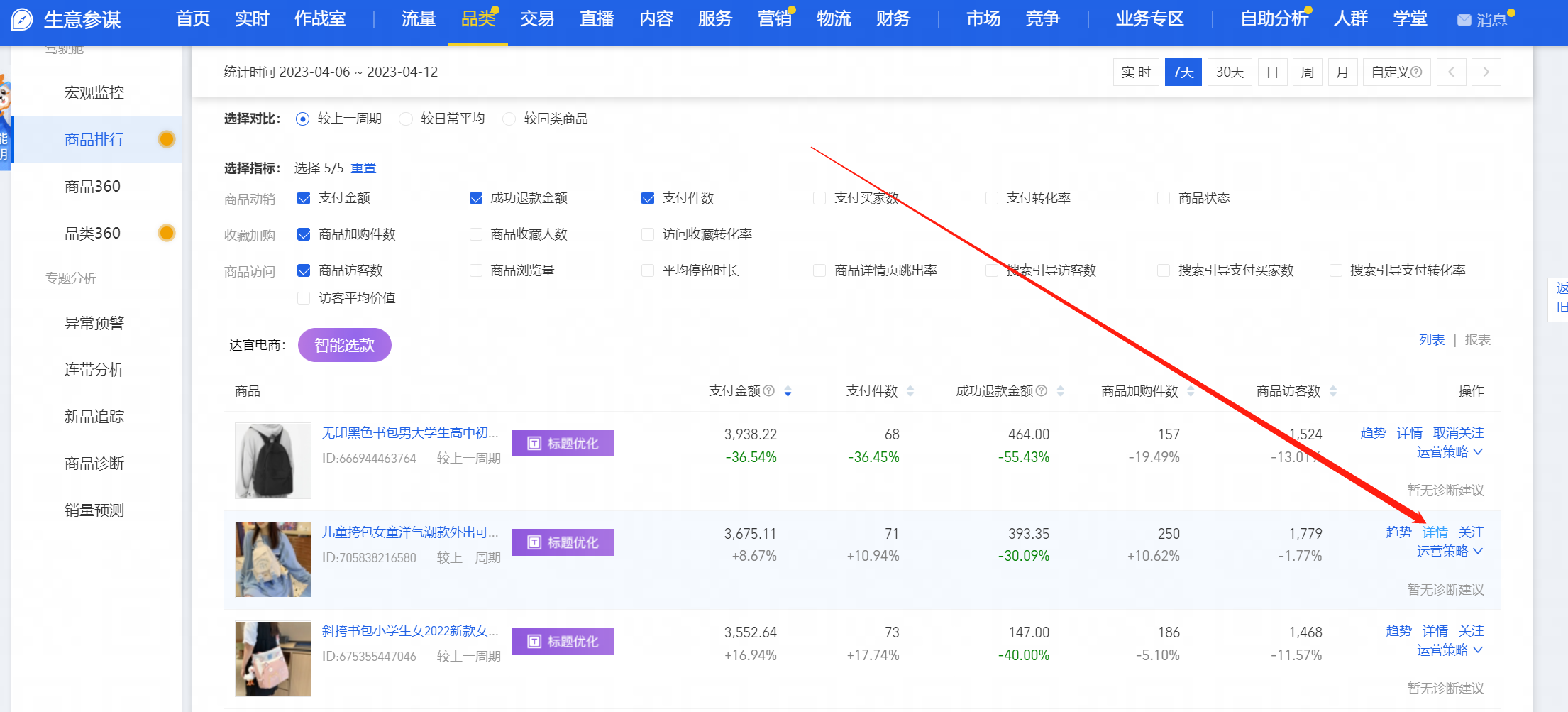Open 商品360 in the left sidebar
The image size is (1568, 712).
(x=92, y=186)
